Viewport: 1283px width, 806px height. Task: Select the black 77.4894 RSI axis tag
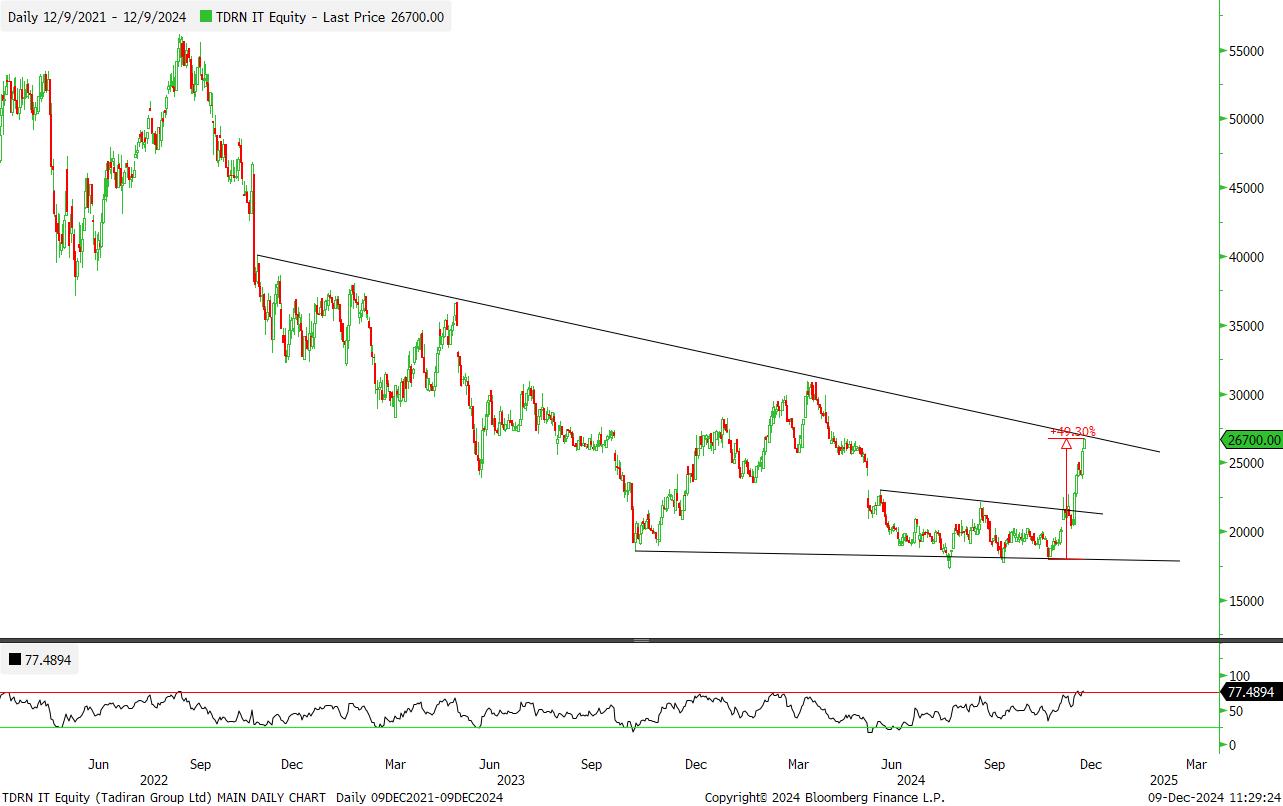coord(1252,692)
